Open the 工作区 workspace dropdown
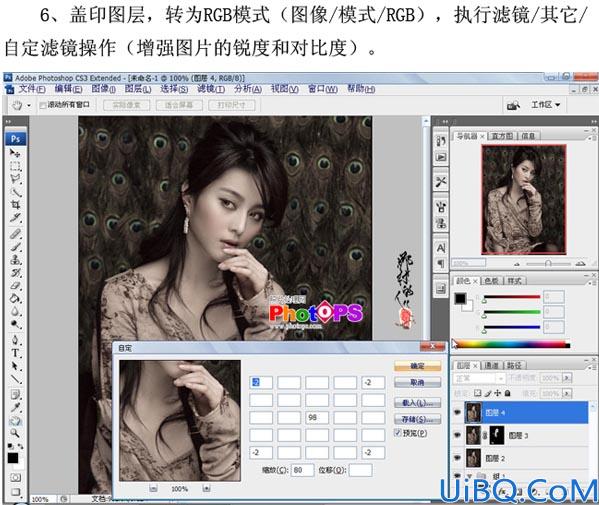Image resolution: width=599 pixels, height=505 pixels. pos(546,105)
